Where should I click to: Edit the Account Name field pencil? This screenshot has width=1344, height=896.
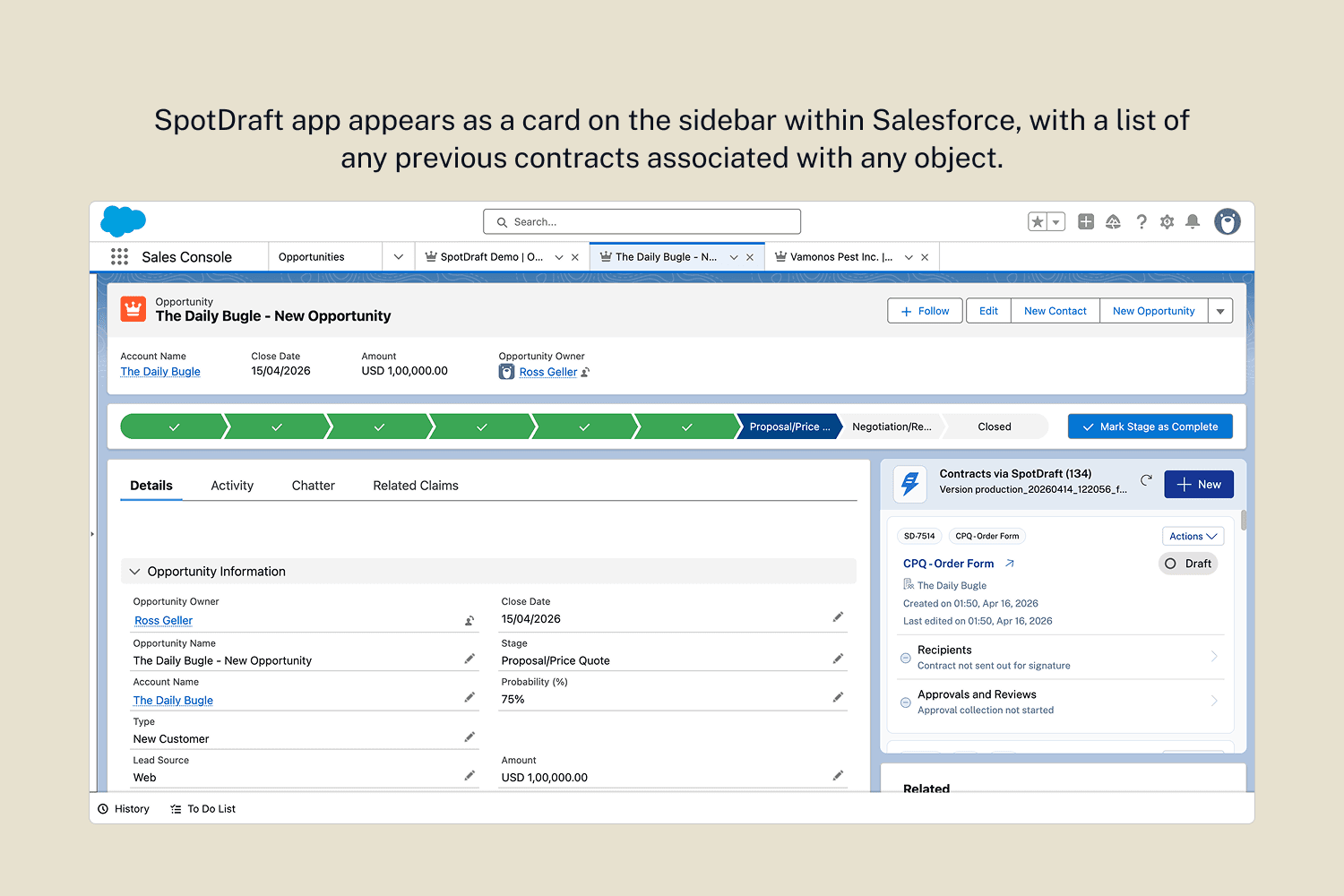[470, 697]
